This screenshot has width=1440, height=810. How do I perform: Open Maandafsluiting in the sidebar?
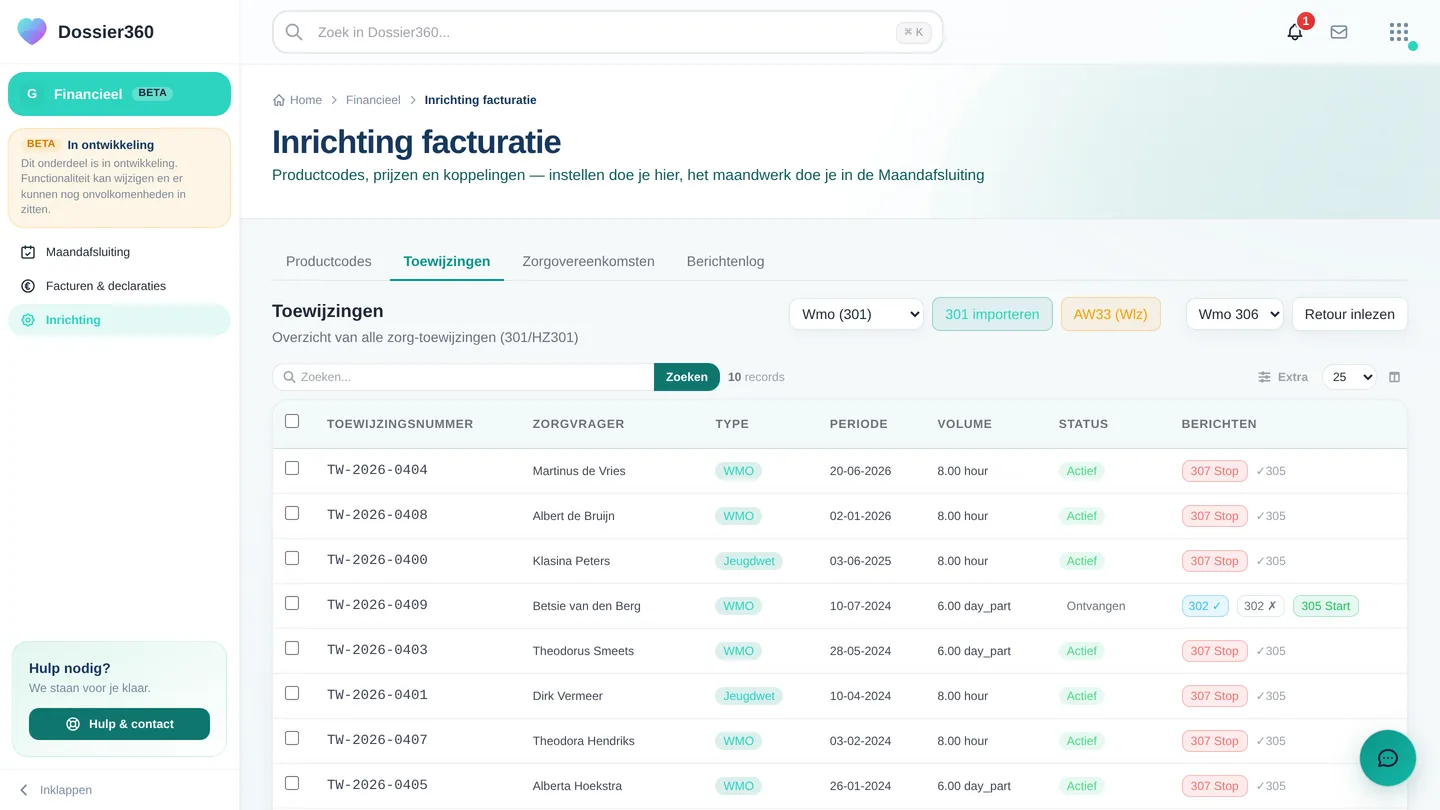pyautogui.click(x=119, y=252)
